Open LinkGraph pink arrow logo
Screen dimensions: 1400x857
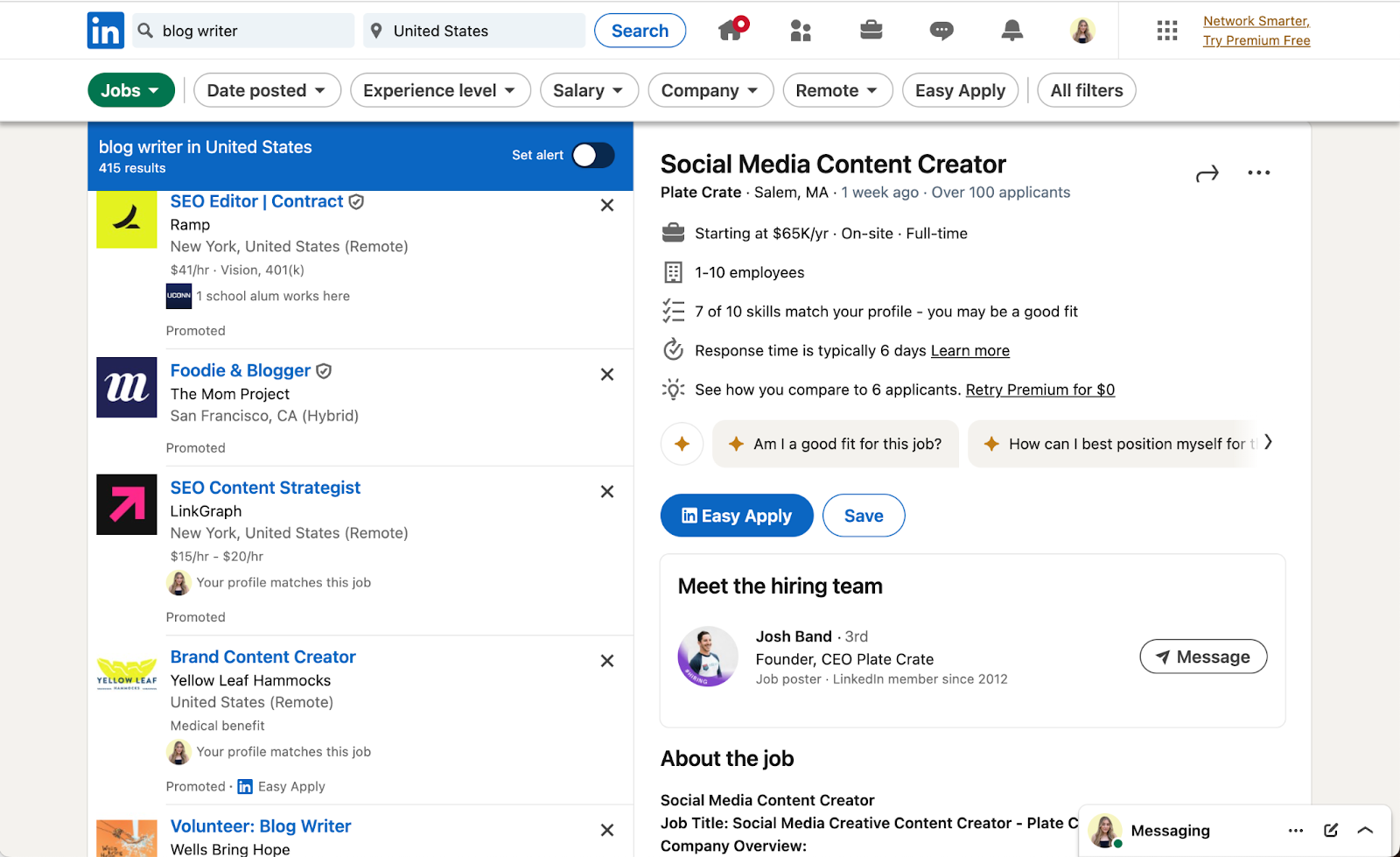click(x=127, y=504)
